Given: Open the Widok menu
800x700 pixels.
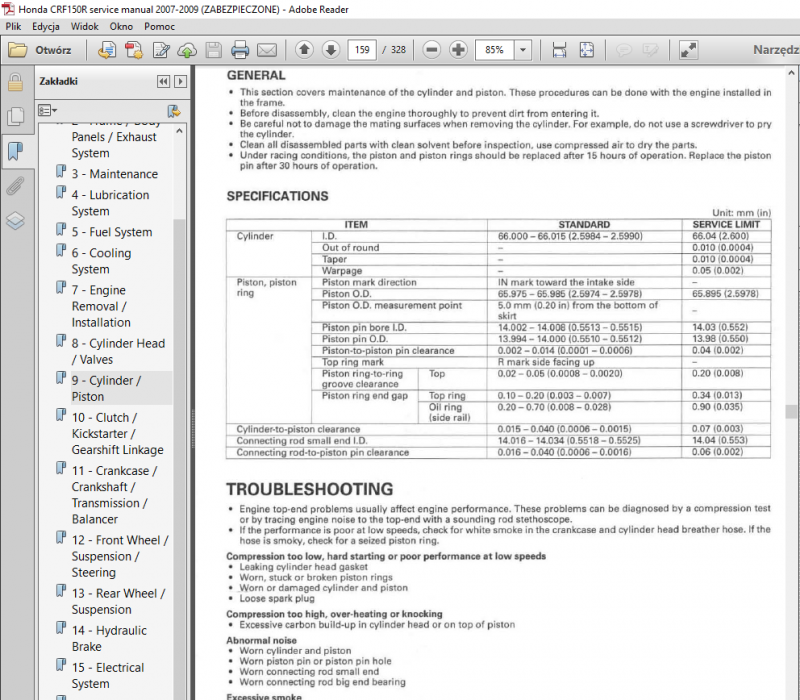Looking at the screenshot, I should coord(85,26).
